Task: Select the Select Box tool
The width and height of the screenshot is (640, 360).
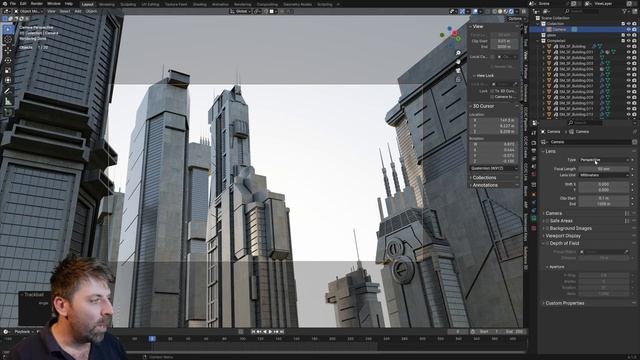Action: coord(8,29)
